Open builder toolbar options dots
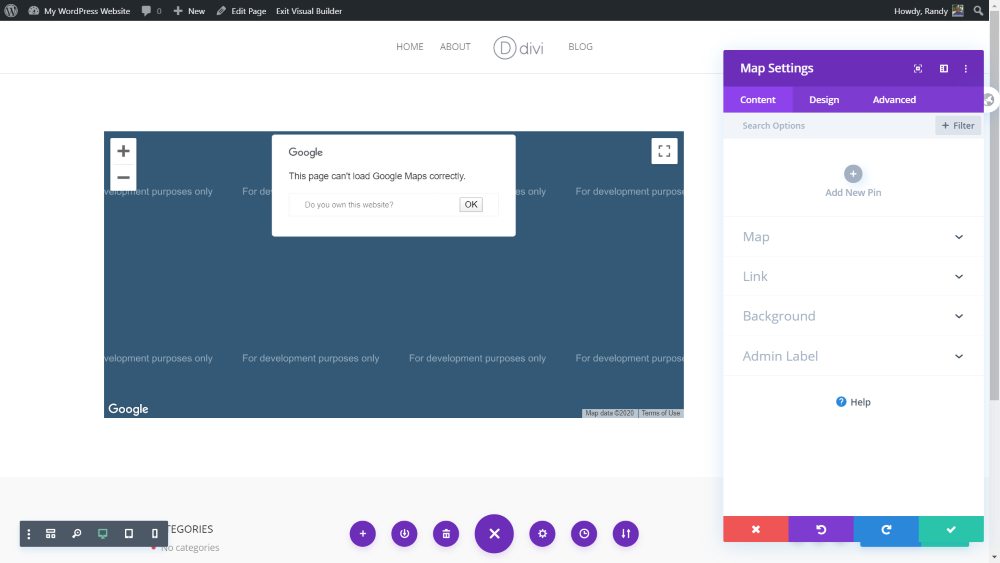Image resolution: width=1000 pixels, height=563 pixels. click(29, 534)
